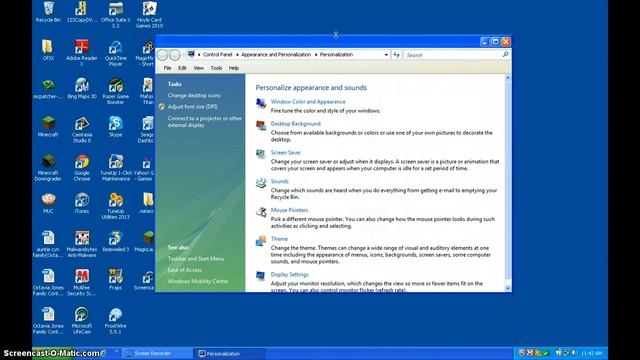The image size is (640, 360).
Task: Launch Razer Game Booster from the desktop
Action: [116, 91]
